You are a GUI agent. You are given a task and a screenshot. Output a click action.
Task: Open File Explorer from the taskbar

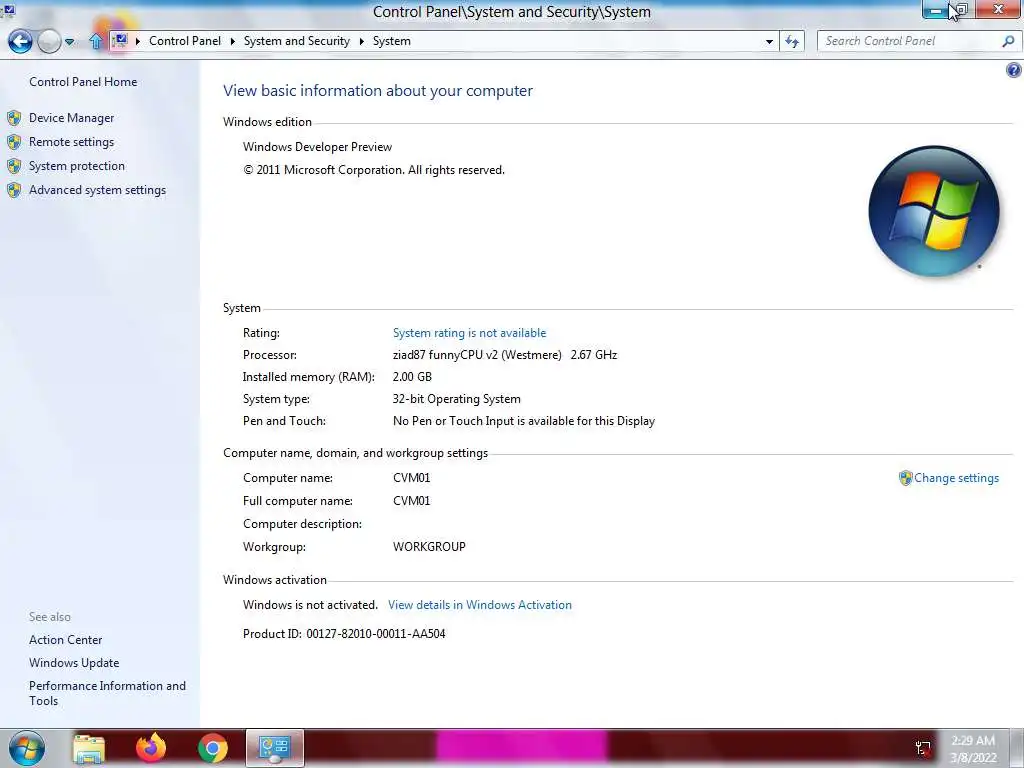point(89,748)
